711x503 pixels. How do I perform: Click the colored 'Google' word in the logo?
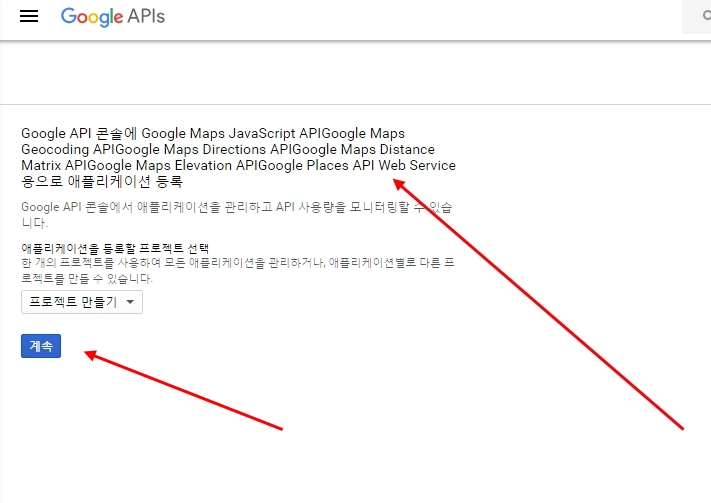point(92,17)
